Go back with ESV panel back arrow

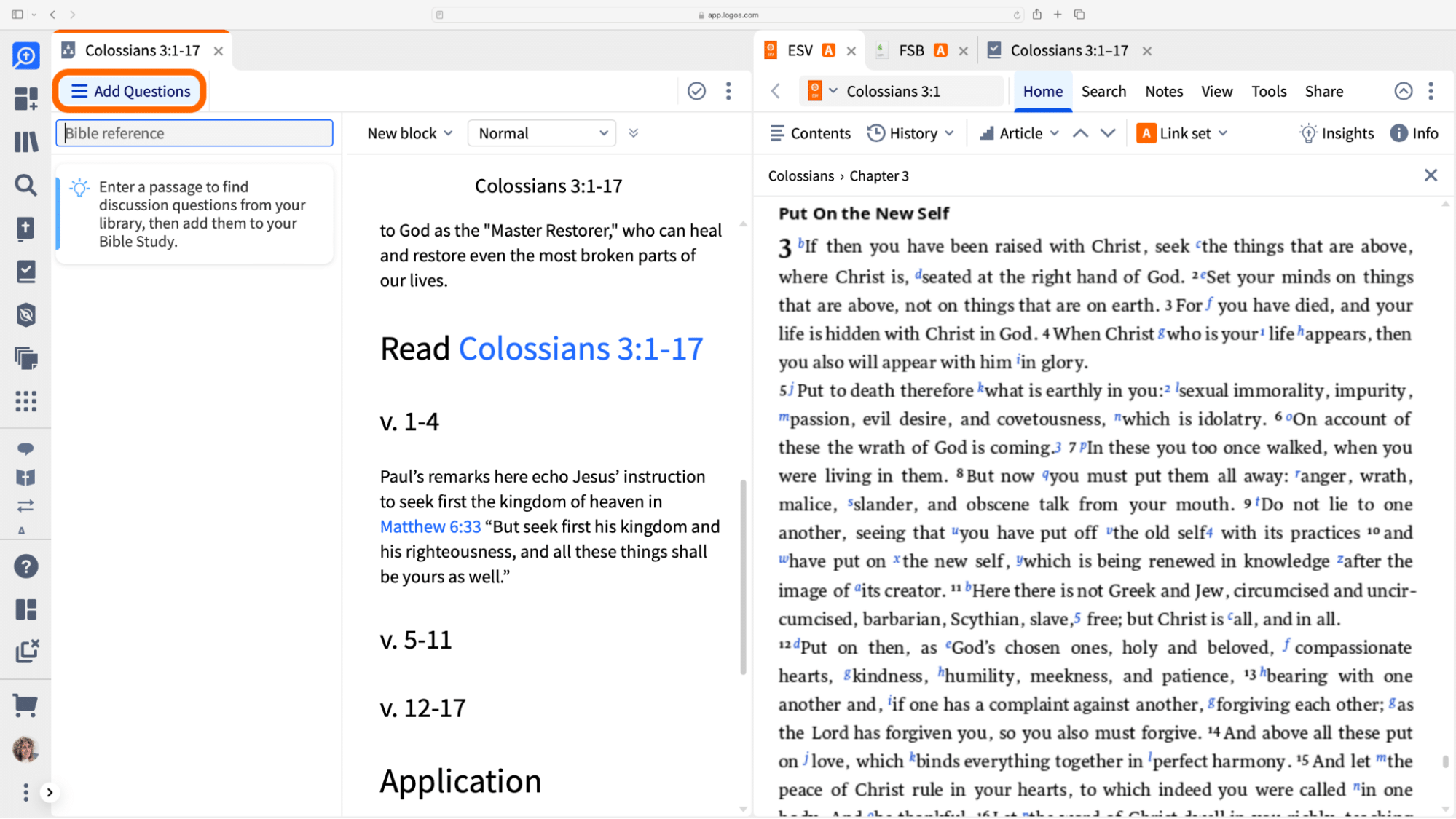pyautogui.click(x=775, y=91)
